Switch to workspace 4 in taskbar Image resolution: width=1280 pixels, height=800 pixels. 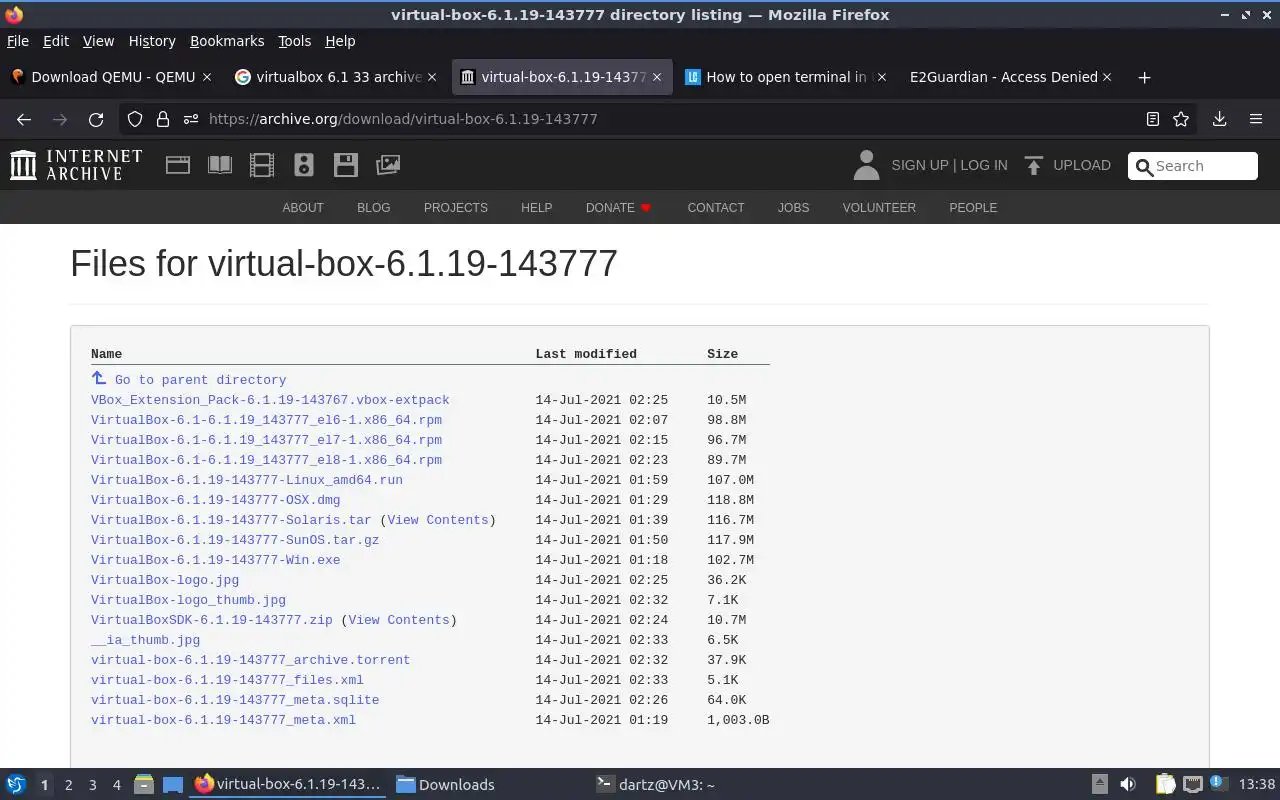(x=116, y=785)
